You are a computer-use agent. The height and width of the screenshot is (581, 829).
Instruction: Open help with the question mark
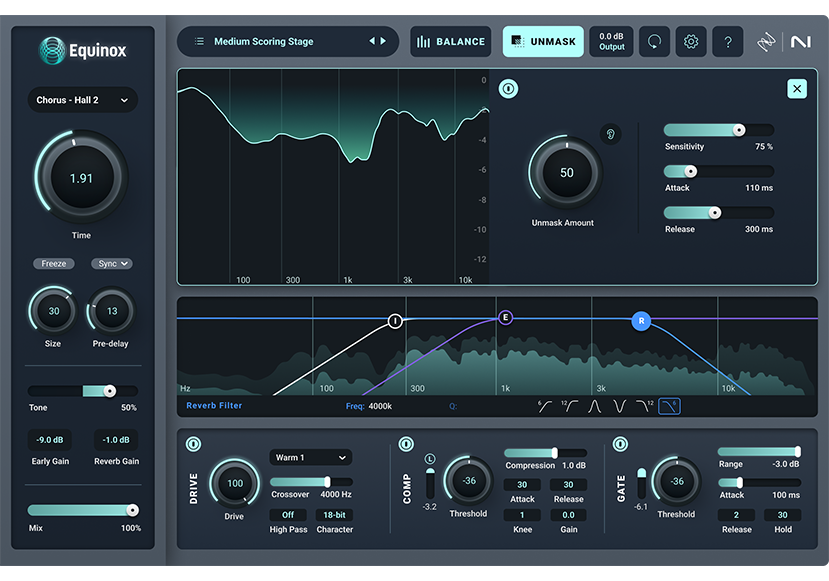[727, 41]
